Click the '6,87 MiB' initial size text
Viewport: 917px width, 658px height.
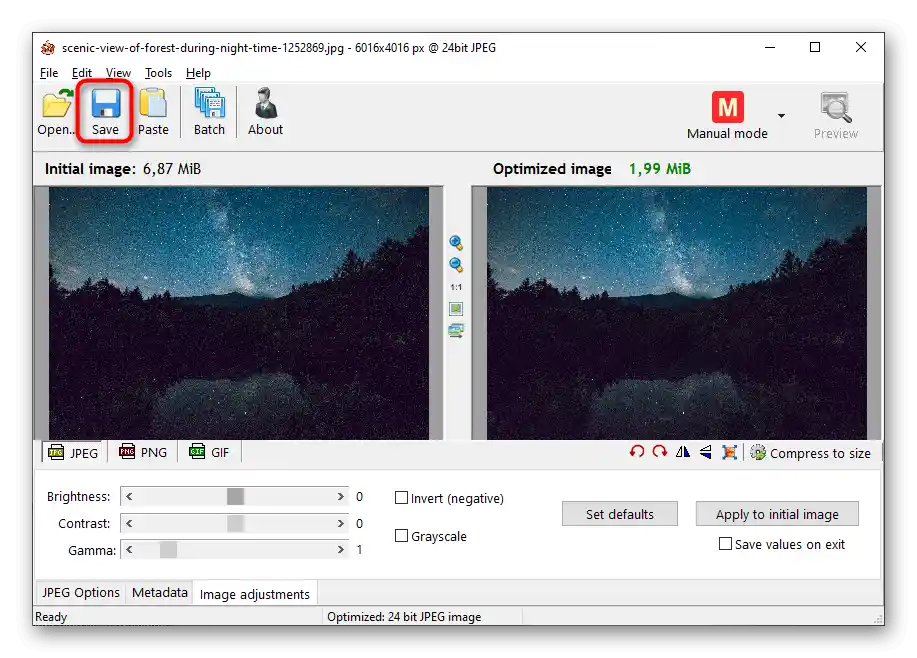pos(172,169)
